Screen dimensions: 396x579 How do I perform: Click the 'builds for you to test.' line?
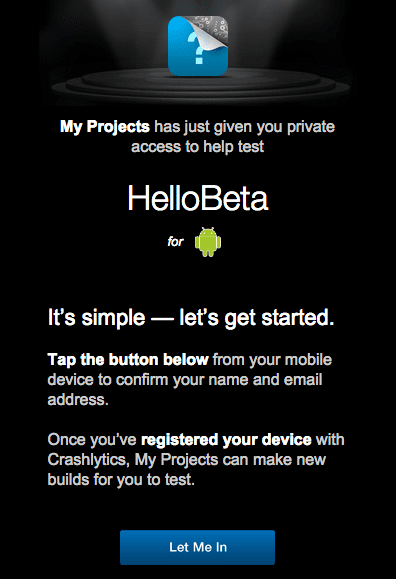coord(121,480)
